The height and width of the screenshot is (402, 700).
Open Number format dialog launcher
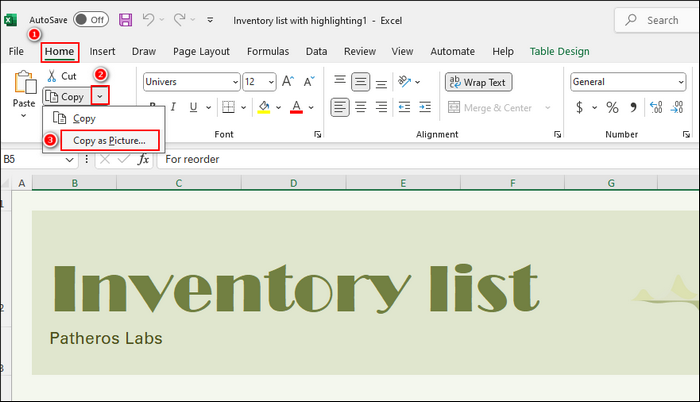686,134
